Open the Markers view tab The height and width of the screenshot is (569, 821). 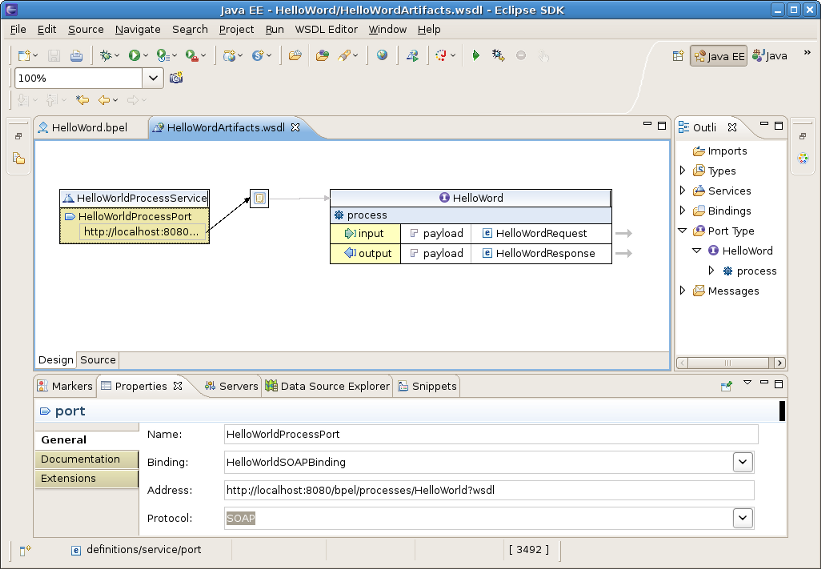click(x=65, y=386)
